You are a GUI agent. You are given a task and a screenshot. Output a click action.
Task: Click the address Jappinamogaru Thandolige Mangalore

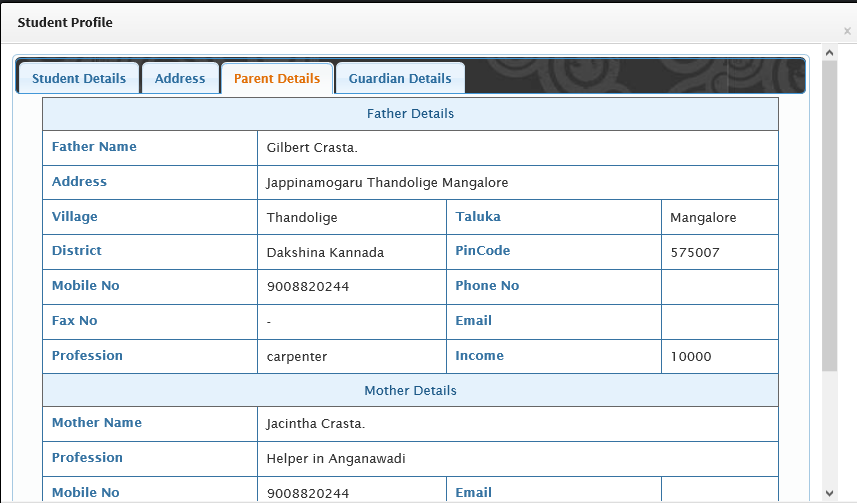point(387,183)
